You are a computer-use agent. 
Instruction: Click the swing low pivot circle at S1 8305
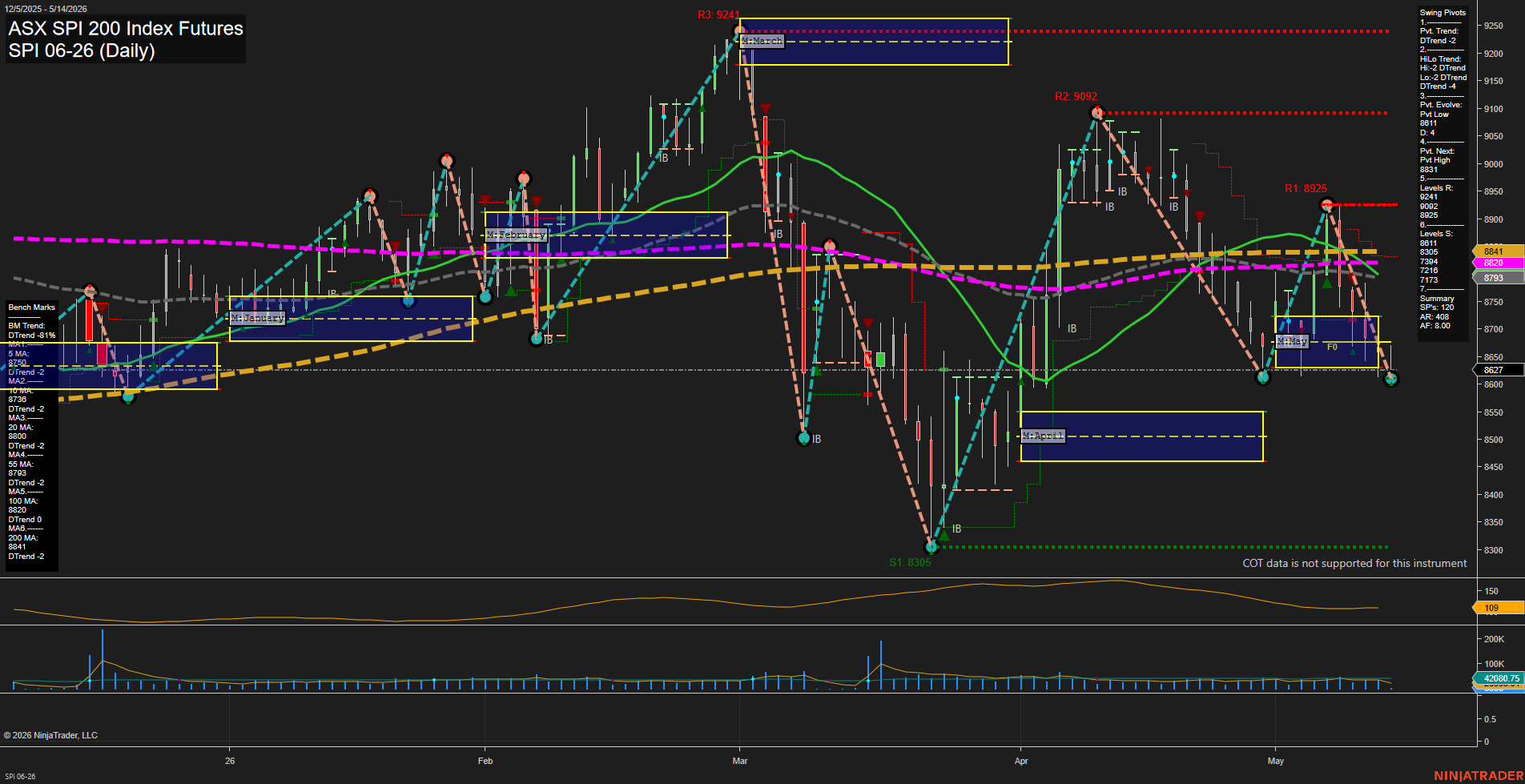[931, 547]
